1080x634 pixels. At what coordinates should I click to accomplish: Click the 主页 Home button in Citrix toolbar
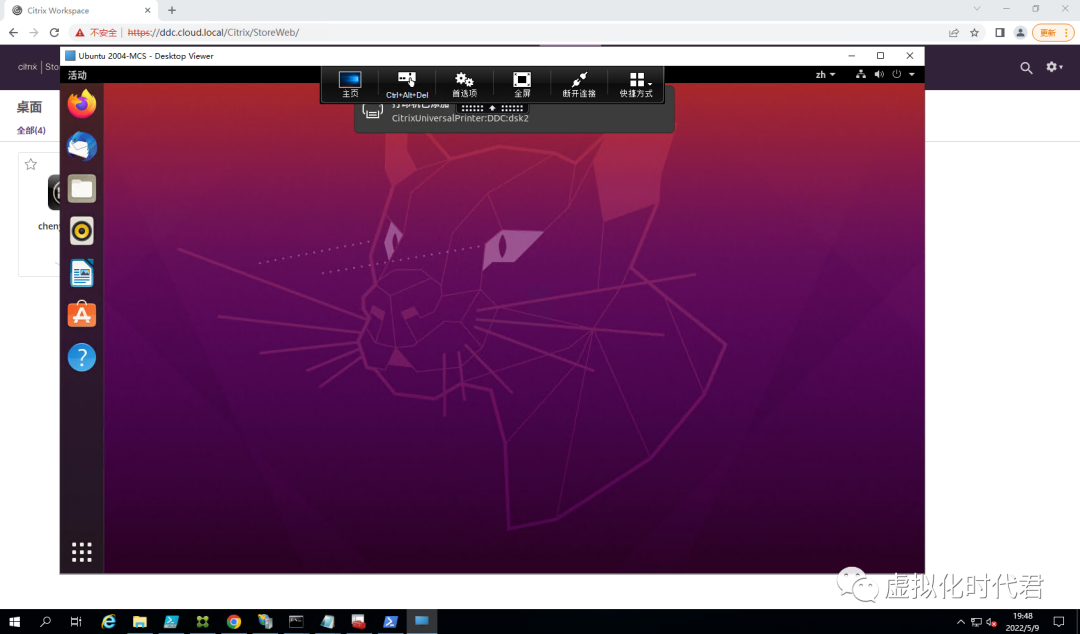(350, 84)
